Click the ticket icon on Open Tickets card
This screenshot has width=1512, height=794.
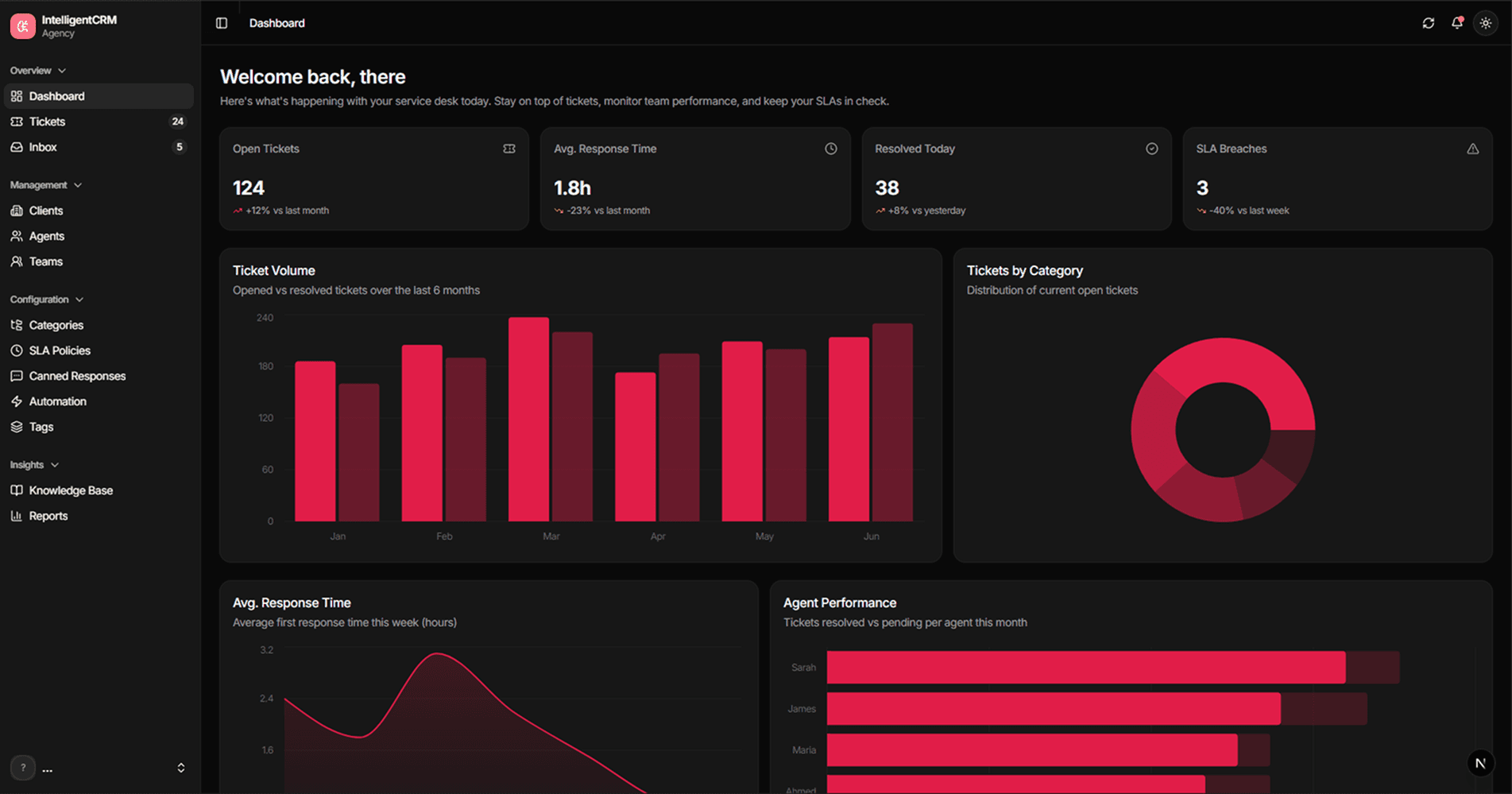tap(509, 149)
